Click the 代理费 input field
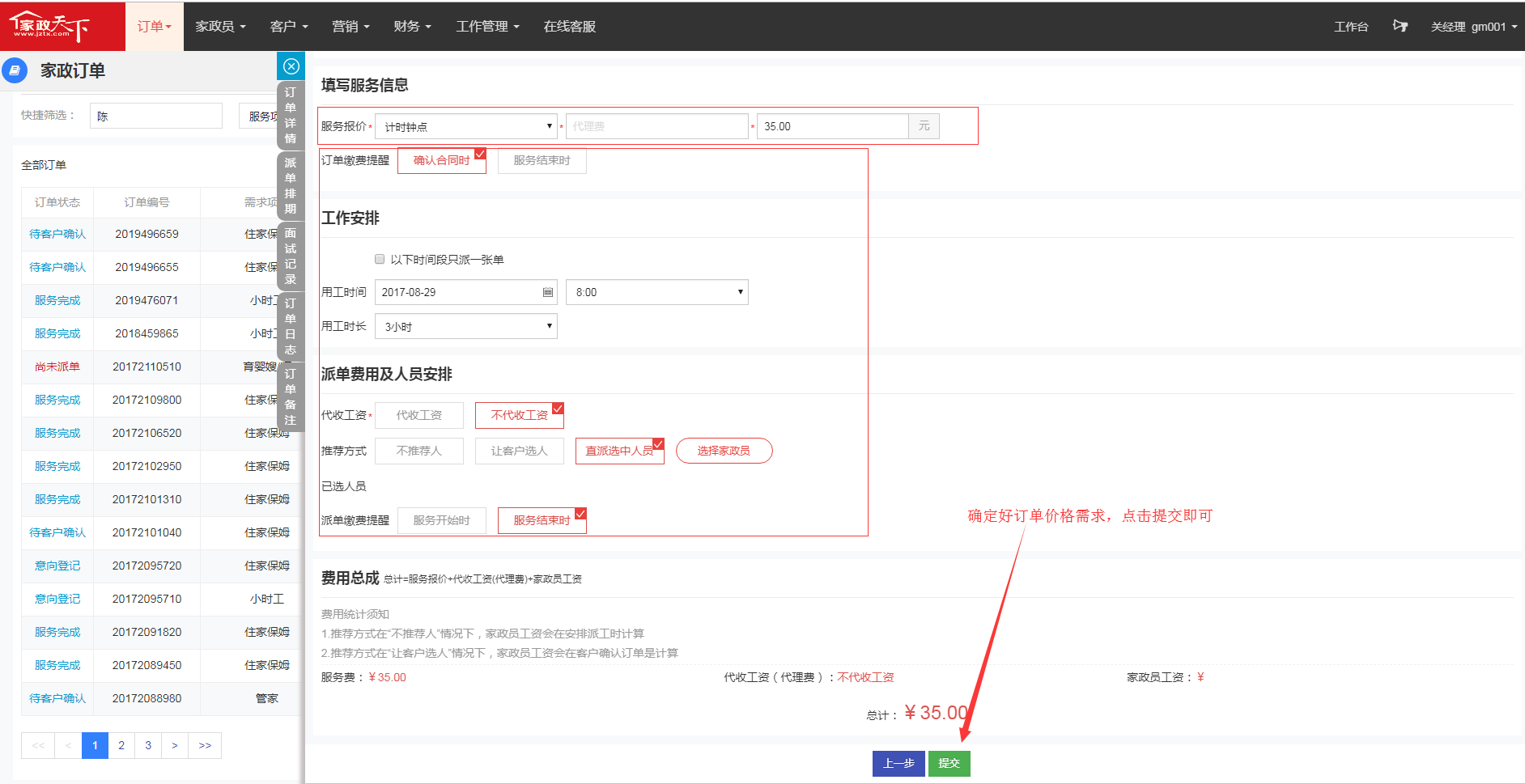 pyautogui.click(x=656, y=126)
